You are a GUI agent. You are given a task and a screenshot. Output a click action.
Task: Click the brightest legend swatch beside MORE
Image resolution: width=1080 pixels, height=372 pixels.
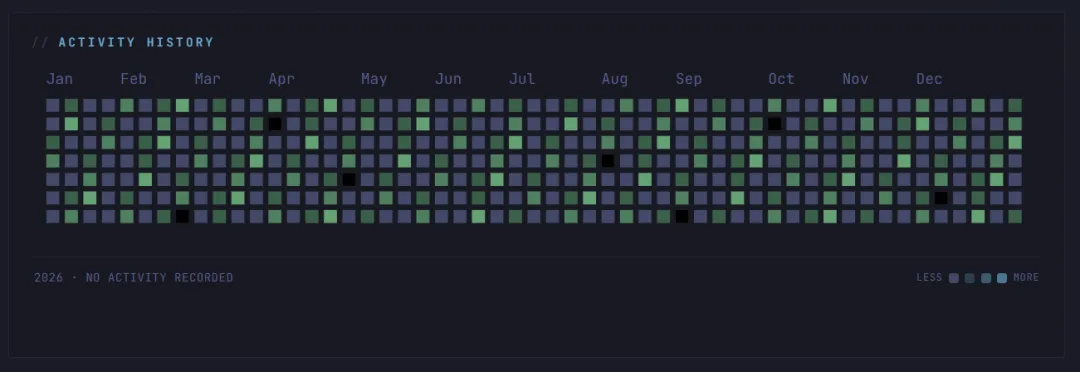(x=1002, y=278)
